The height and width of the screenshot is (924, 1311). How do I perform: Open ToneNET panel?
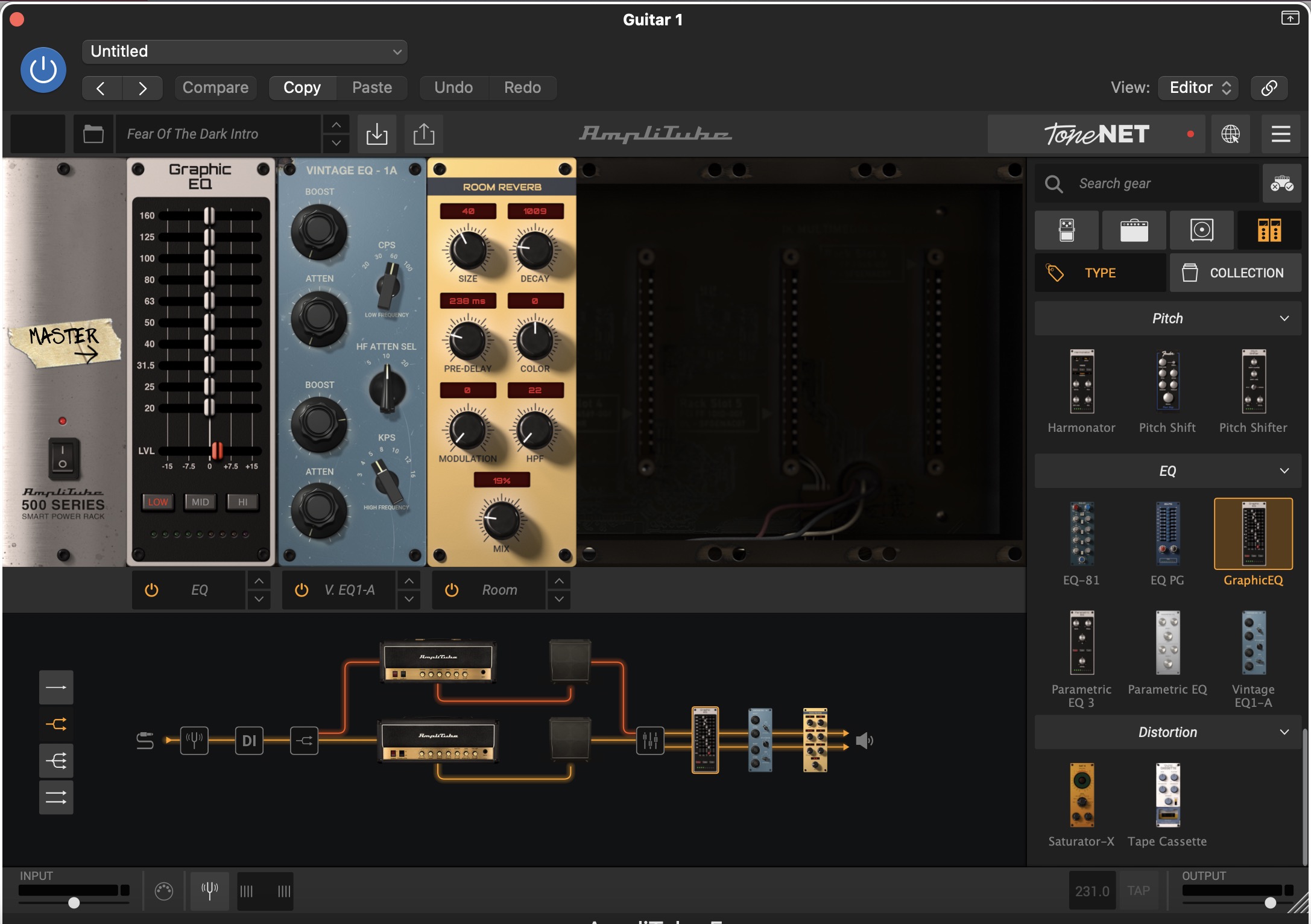click(x=1096, y=134)
